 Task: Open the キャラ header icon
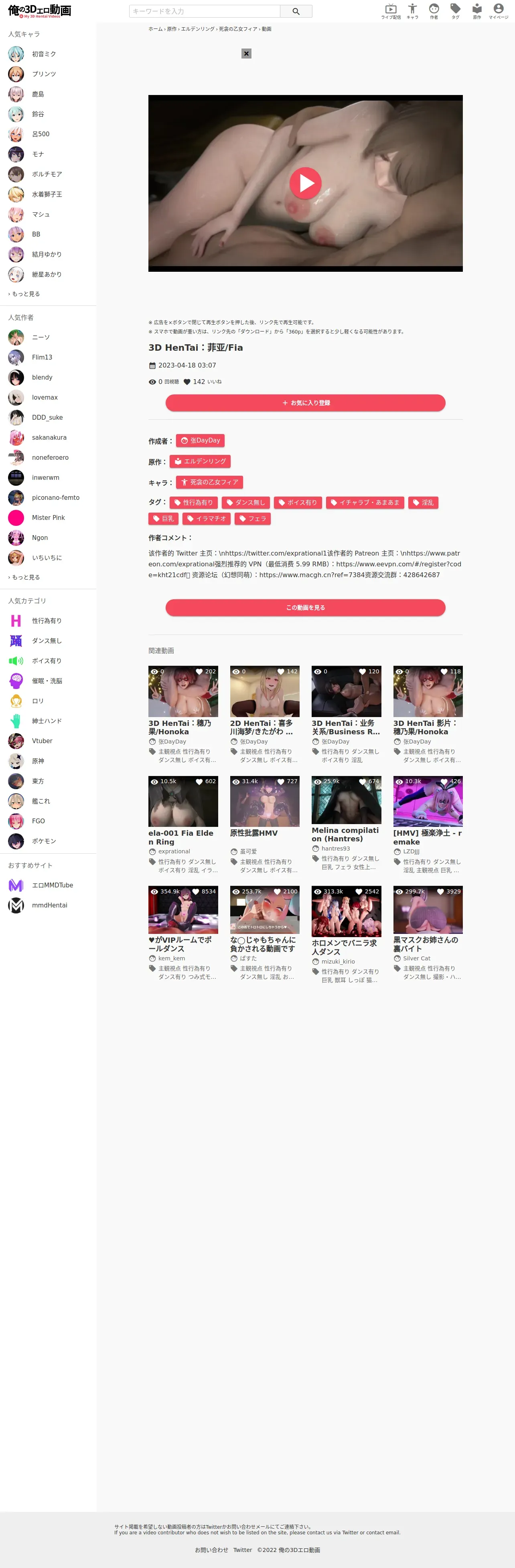click(x=413, y=11)
